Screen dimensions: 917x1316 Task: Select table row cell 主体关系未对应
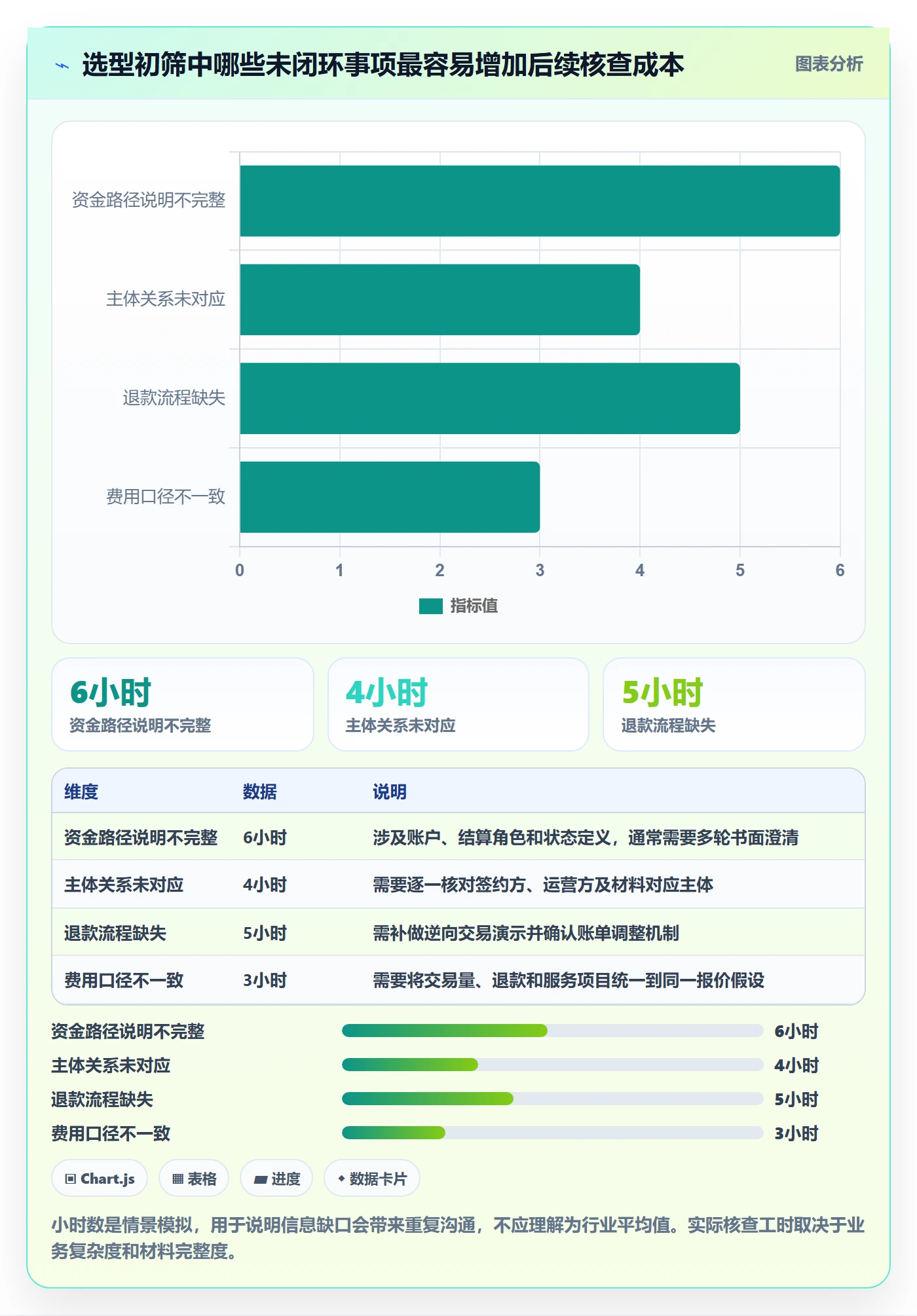point(124,885)
